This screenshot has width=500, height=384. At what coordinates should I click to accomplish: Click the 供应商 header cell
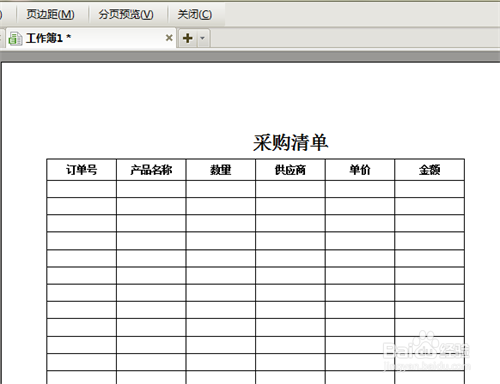click(x=290, y=170)
